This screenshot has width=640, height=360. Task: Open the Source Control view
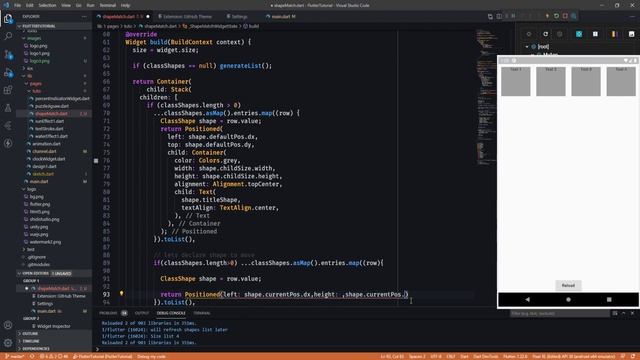8,55
